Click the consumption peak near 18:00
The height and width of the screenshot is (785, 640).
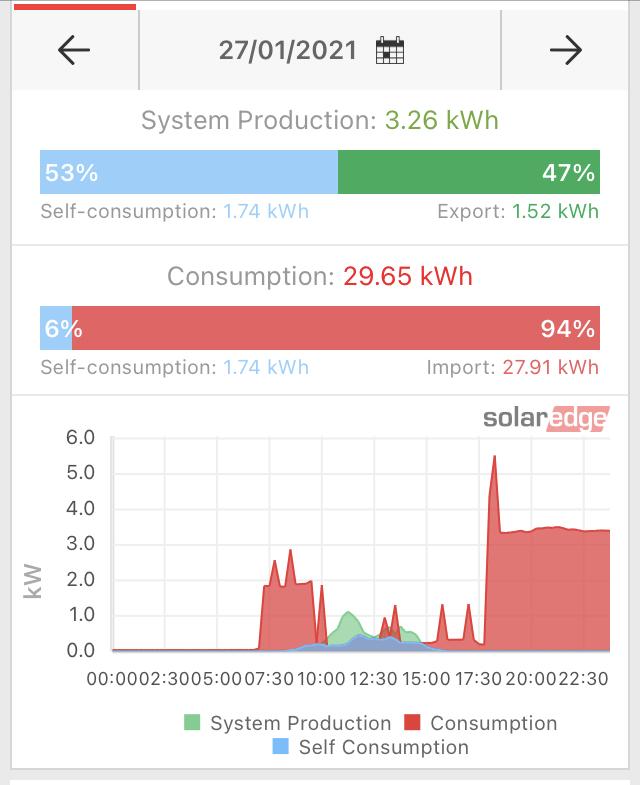[494, 457]
